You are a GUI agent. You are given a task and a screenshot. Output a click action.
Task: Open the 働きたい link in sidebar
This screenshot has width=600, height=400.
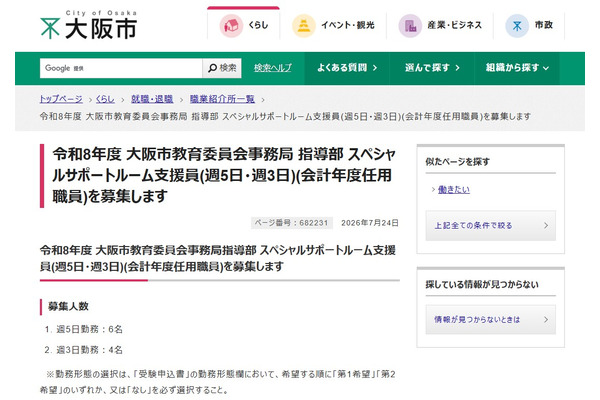(454, 189)
